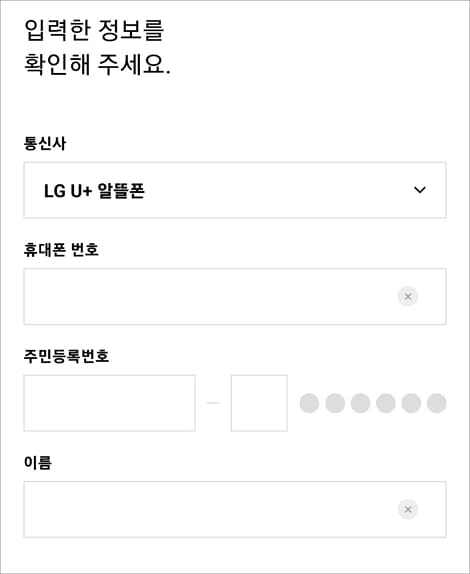
Task: Click the 통신사 field label
Action: [45, 143]
